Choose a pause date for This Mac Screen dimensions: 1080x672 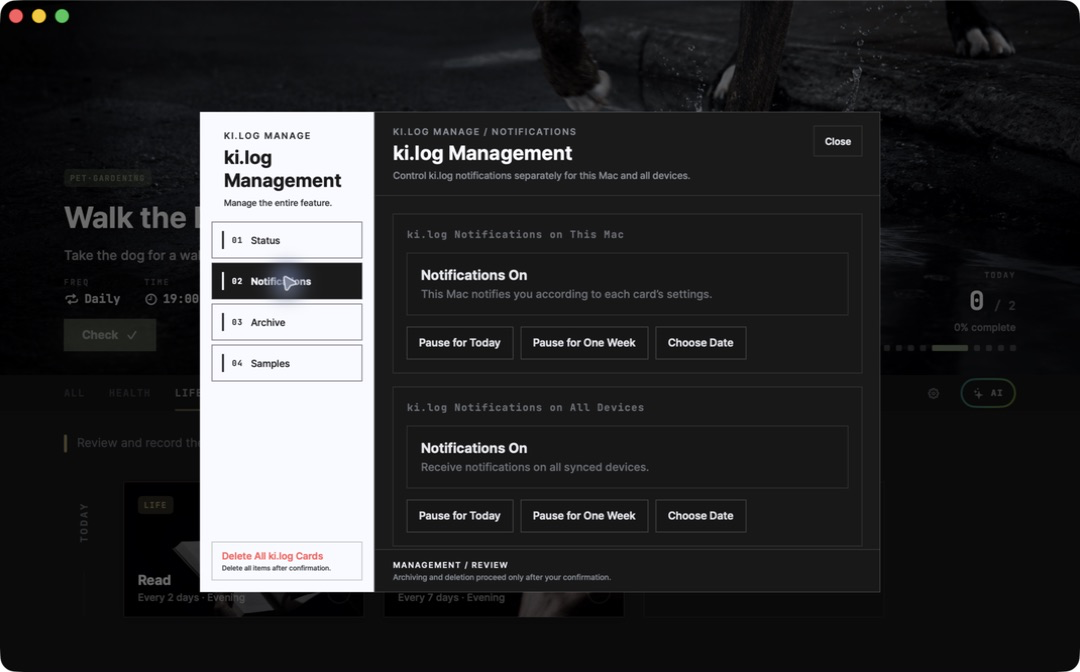click(x=700, y=343)
